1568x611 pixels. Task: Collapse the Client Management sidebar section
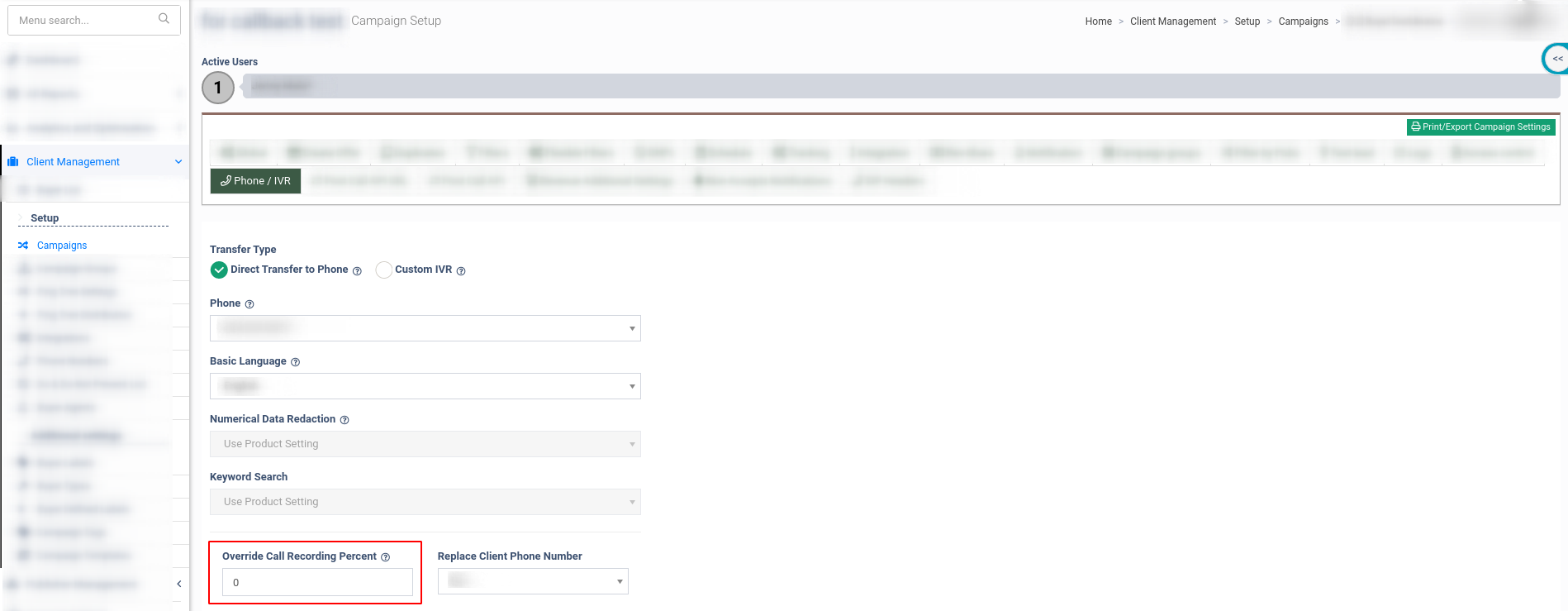click(178, 162)
